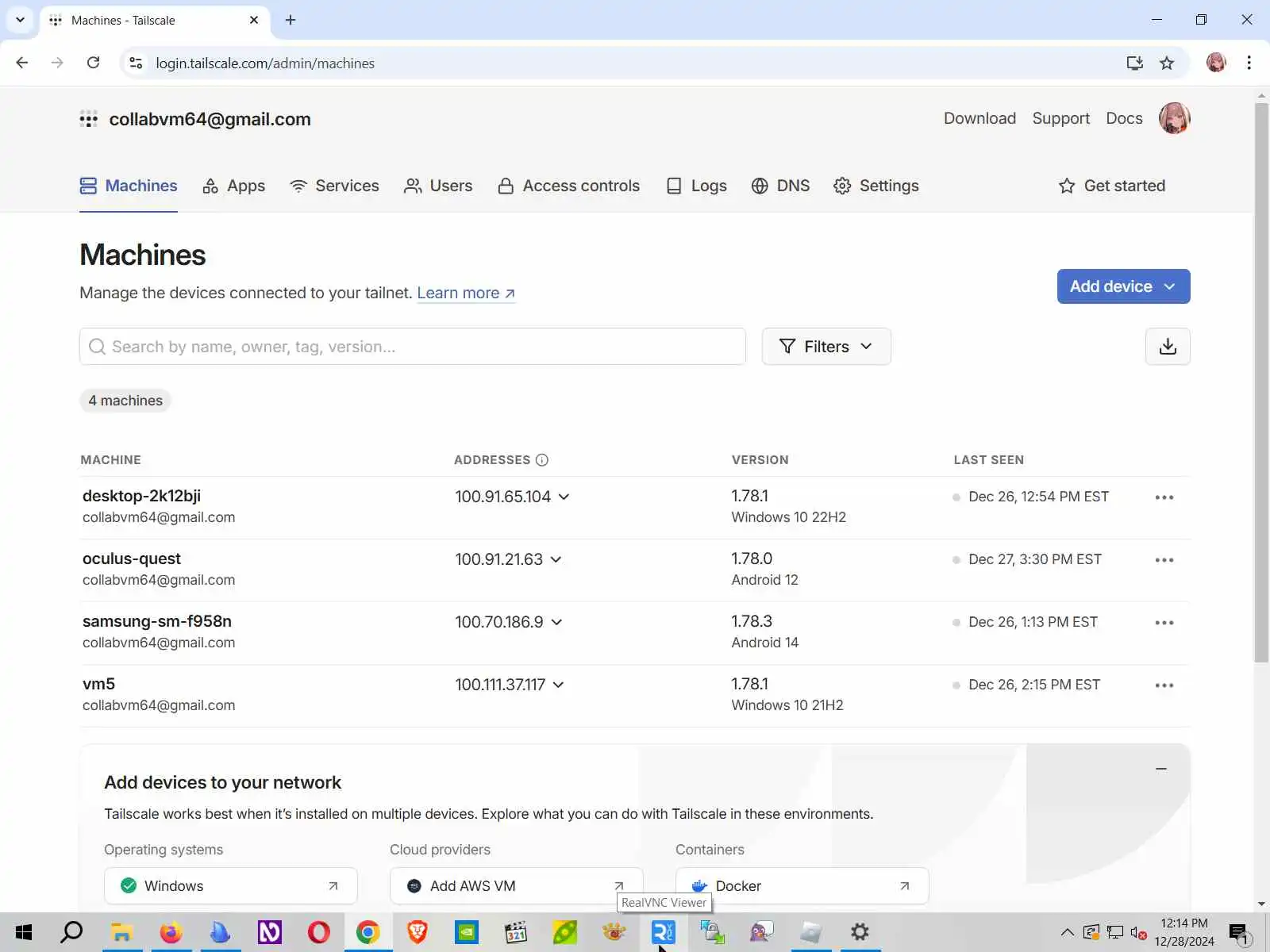Expand addresses for 100.91.21.63

(x=556, y=559)
